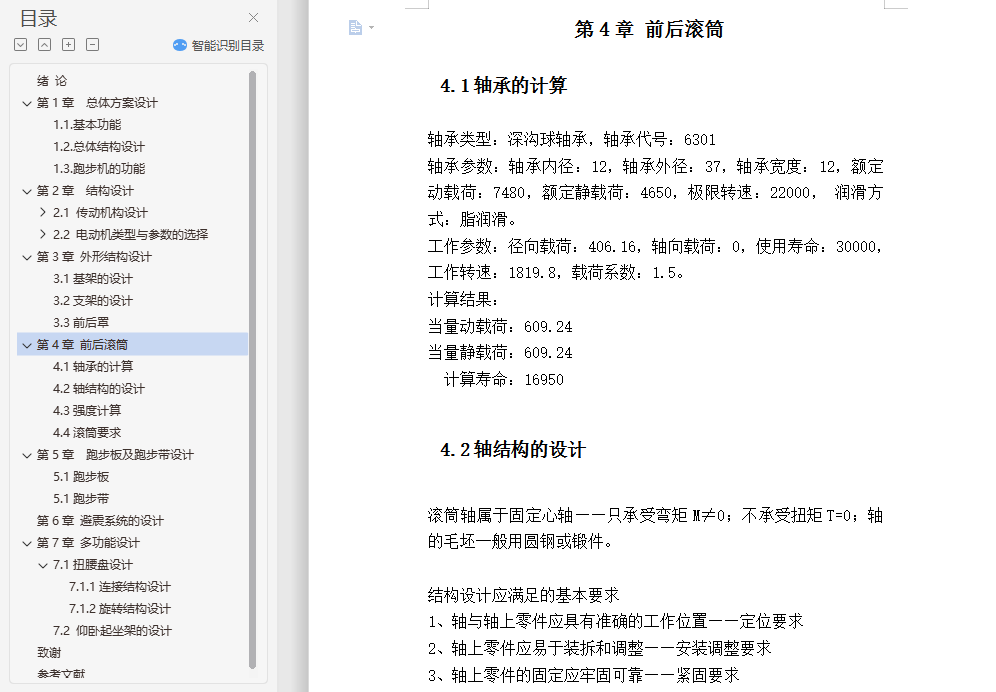Click the plus (add heading level) icon
This screenshot has width=996, height=692.
(69, 44)
